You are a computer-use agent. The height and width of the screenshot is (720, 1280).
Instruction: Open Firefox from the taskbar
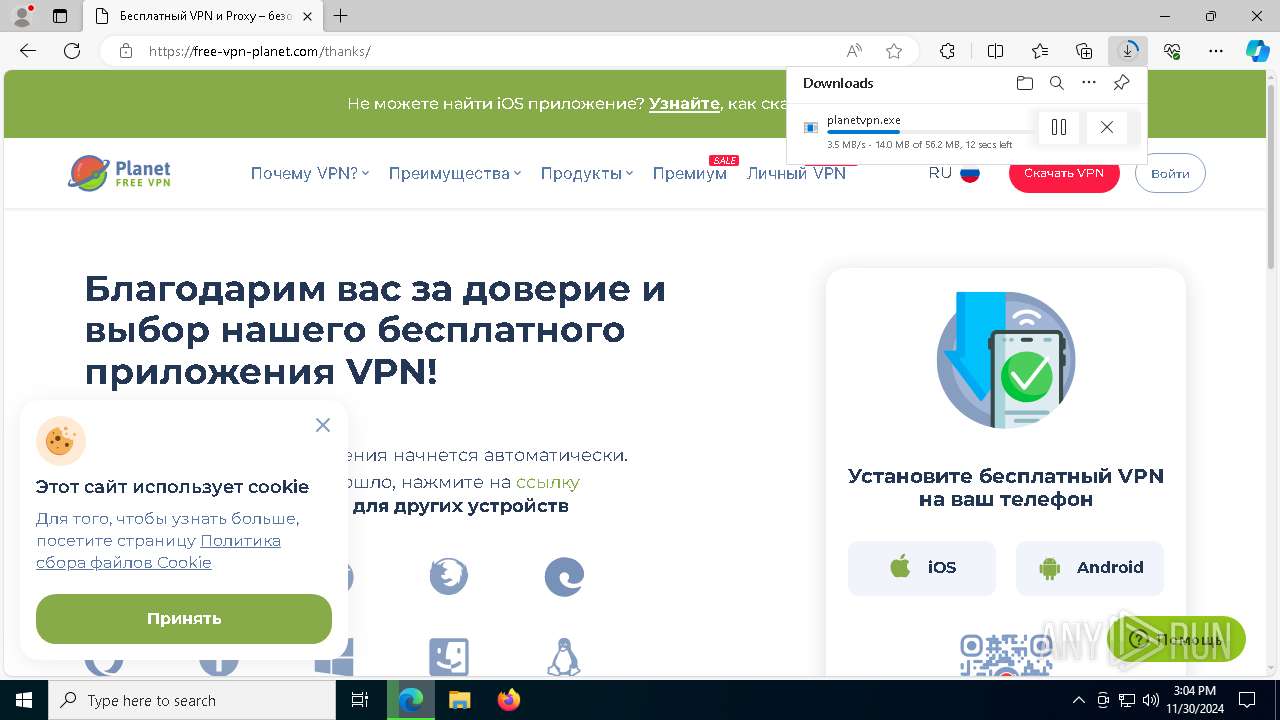point(509,700)
